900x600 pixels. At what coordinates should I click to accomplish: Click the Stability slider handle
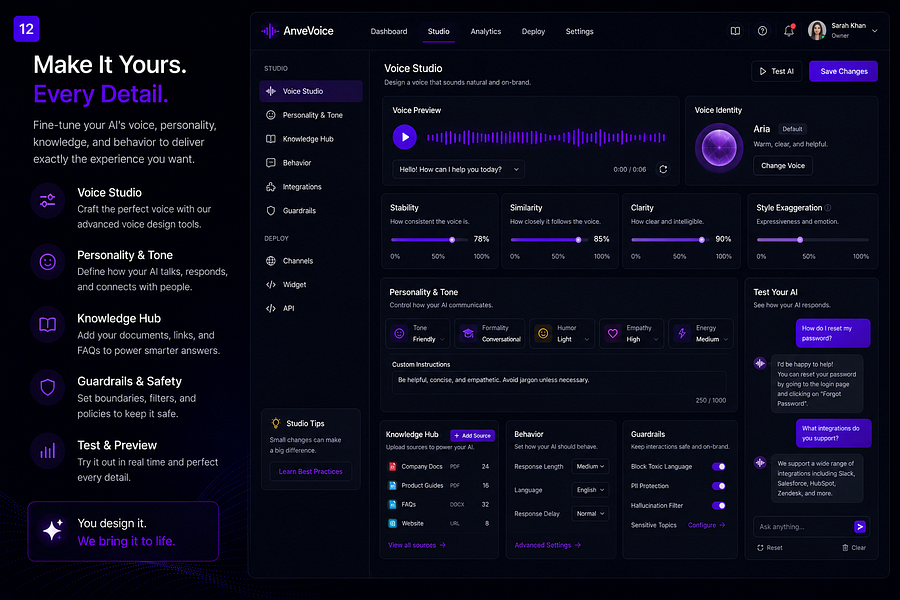[x=452, y=239]
